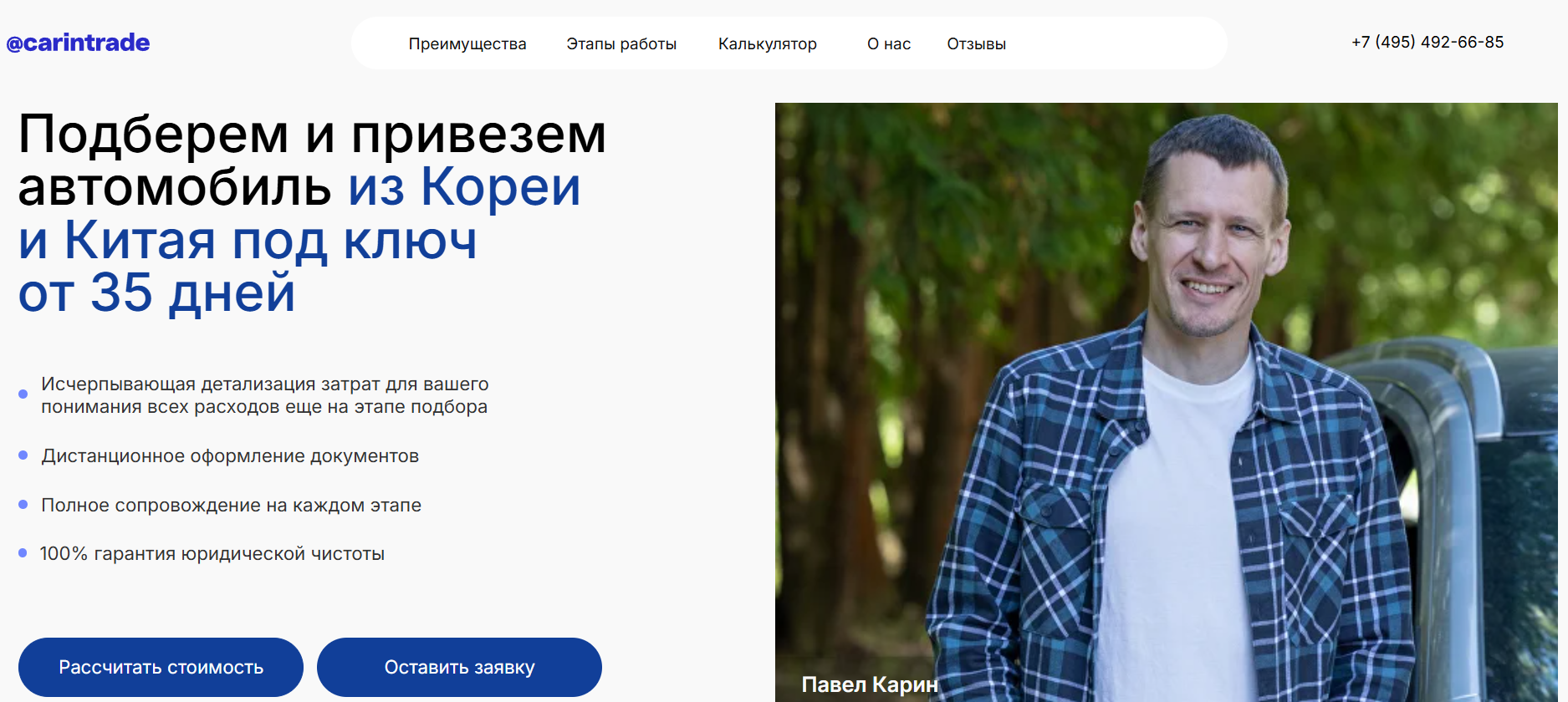Image resolution: width=1568 pixels, height=702 pixels.
Task: Select О нас in the top menu
Action: tap(889, 43)
